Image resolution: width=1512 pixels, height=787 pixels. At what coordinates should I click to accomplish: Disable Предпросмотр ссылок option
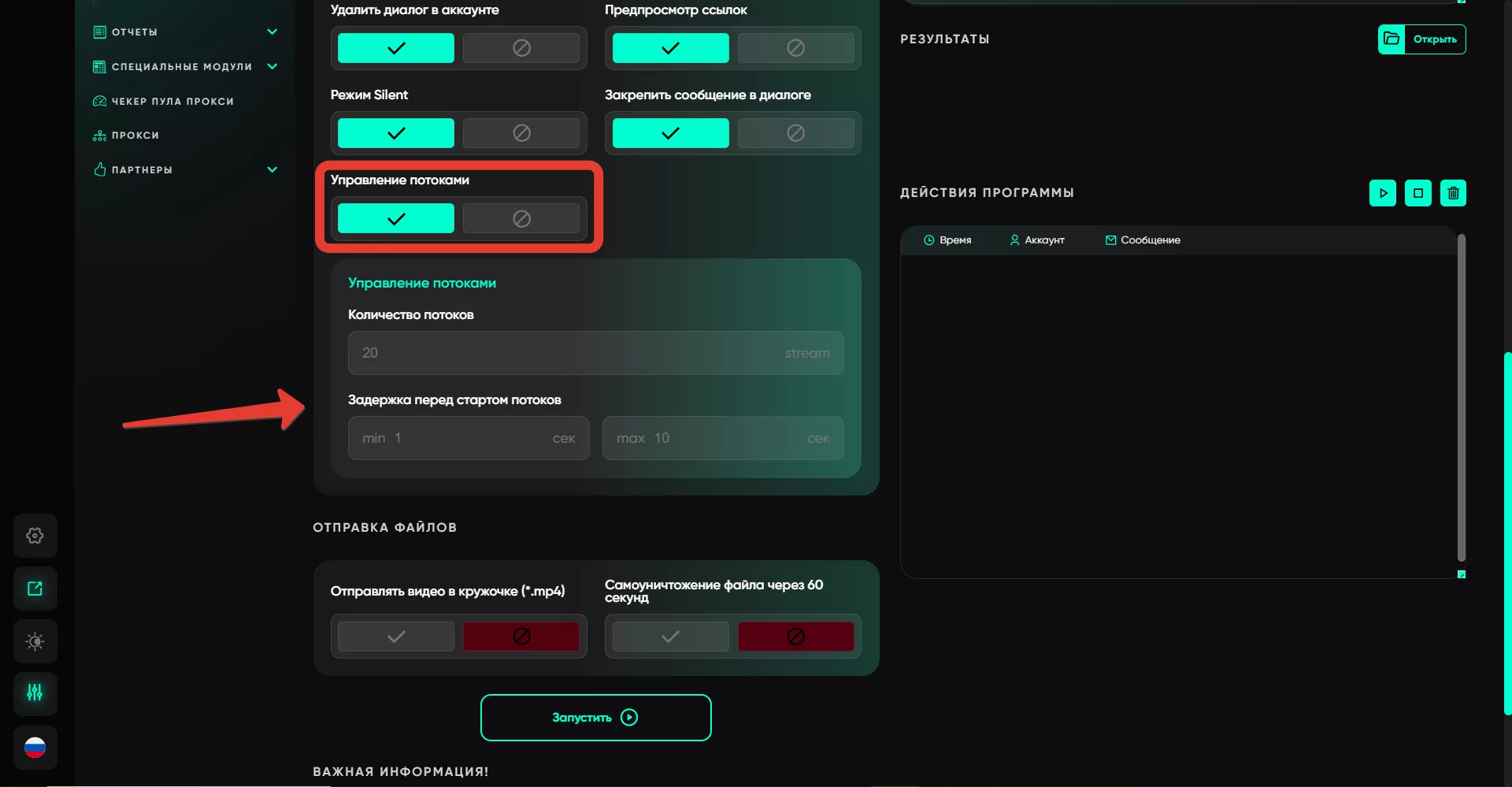795,48
